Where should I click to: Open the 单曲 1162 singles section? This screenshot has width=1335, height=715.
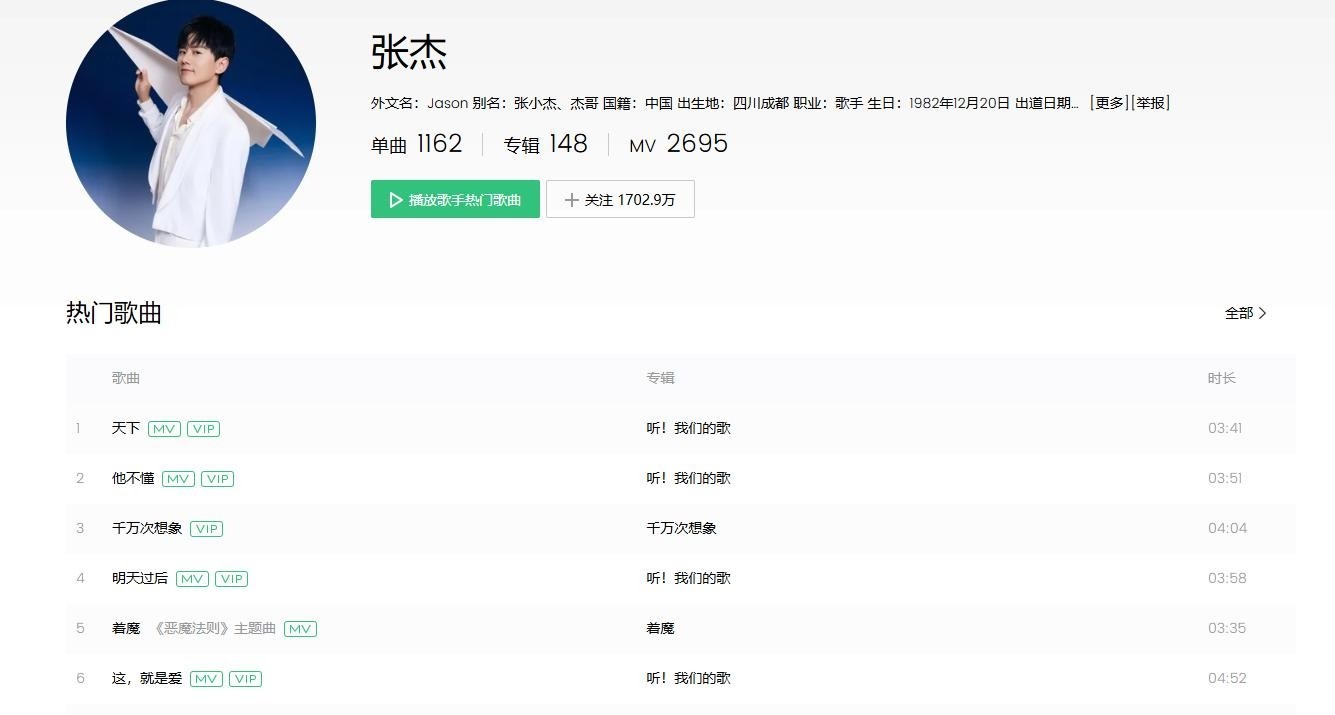tap(416, 144)
